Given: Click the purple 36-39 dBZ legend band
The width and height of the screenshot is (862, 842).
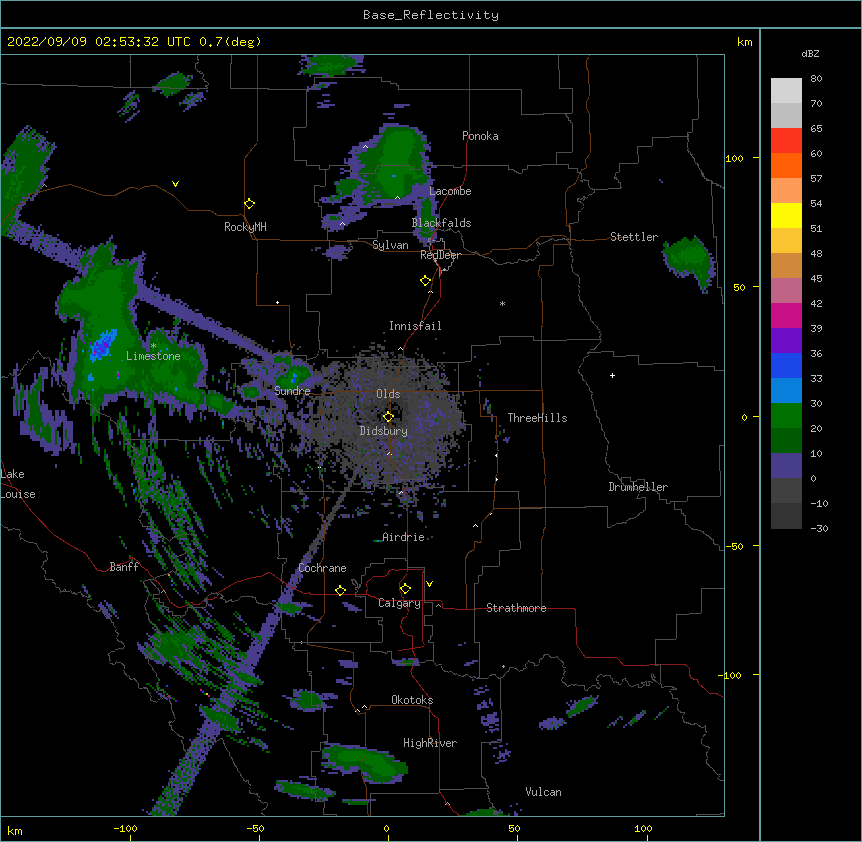Looking at the screenshot, I should pos(786,340).
